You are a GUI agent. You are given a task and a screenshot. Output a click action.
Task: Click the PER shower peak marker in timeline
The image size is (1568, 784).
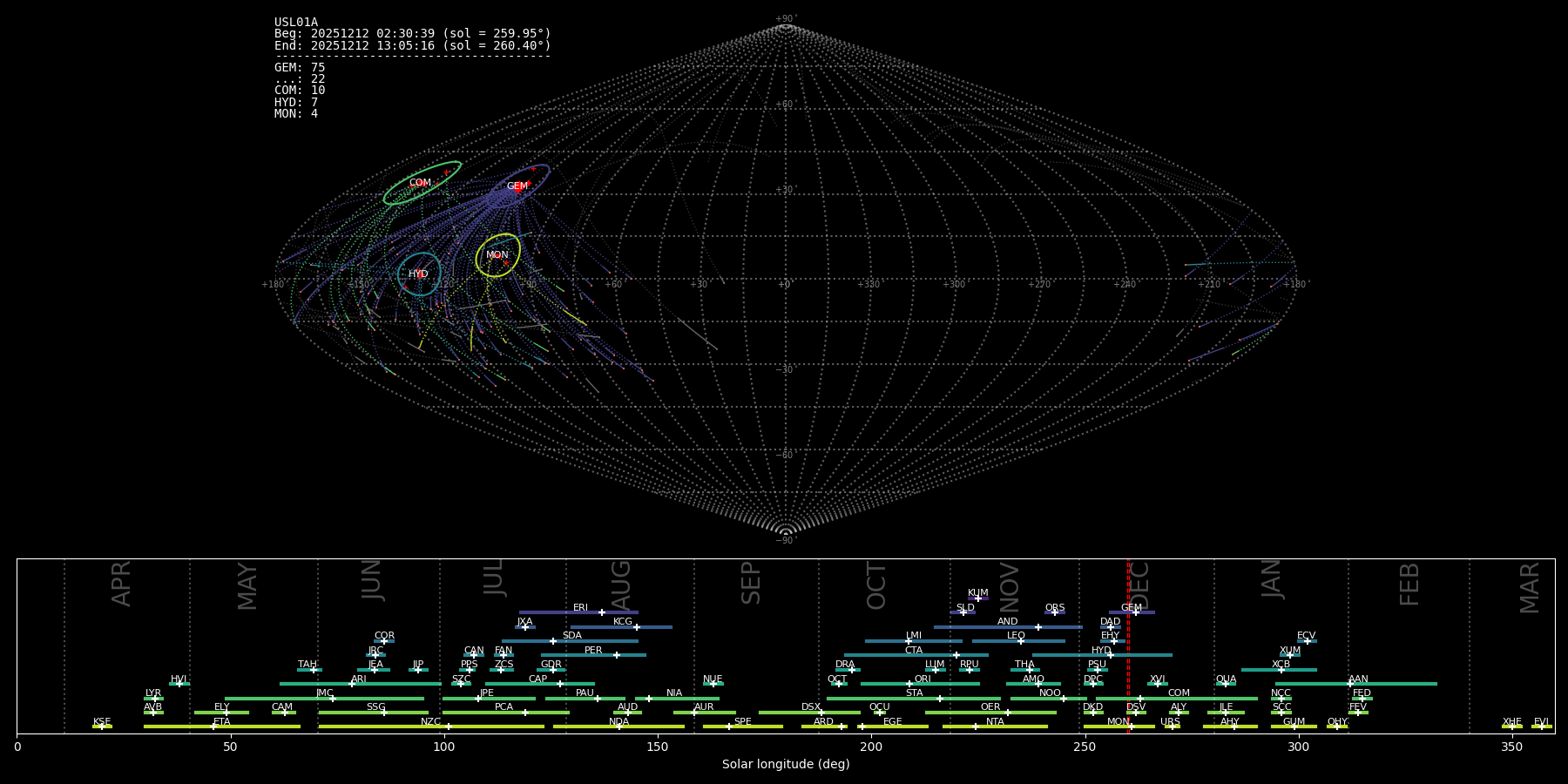click(617, 655)
